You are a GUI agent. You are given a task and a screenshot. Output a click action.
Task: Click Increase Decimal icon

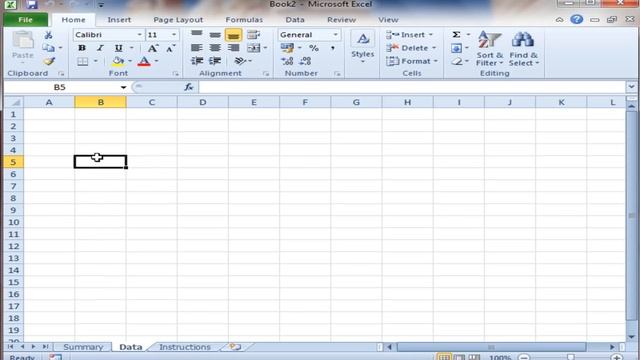click(x=287, y=61)
